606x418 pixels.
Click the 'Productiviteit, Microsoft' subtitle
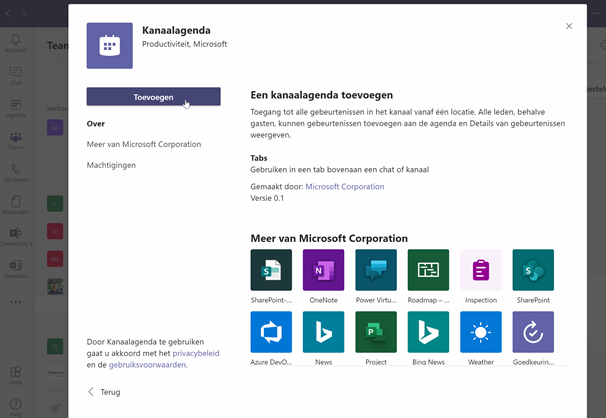184,44
